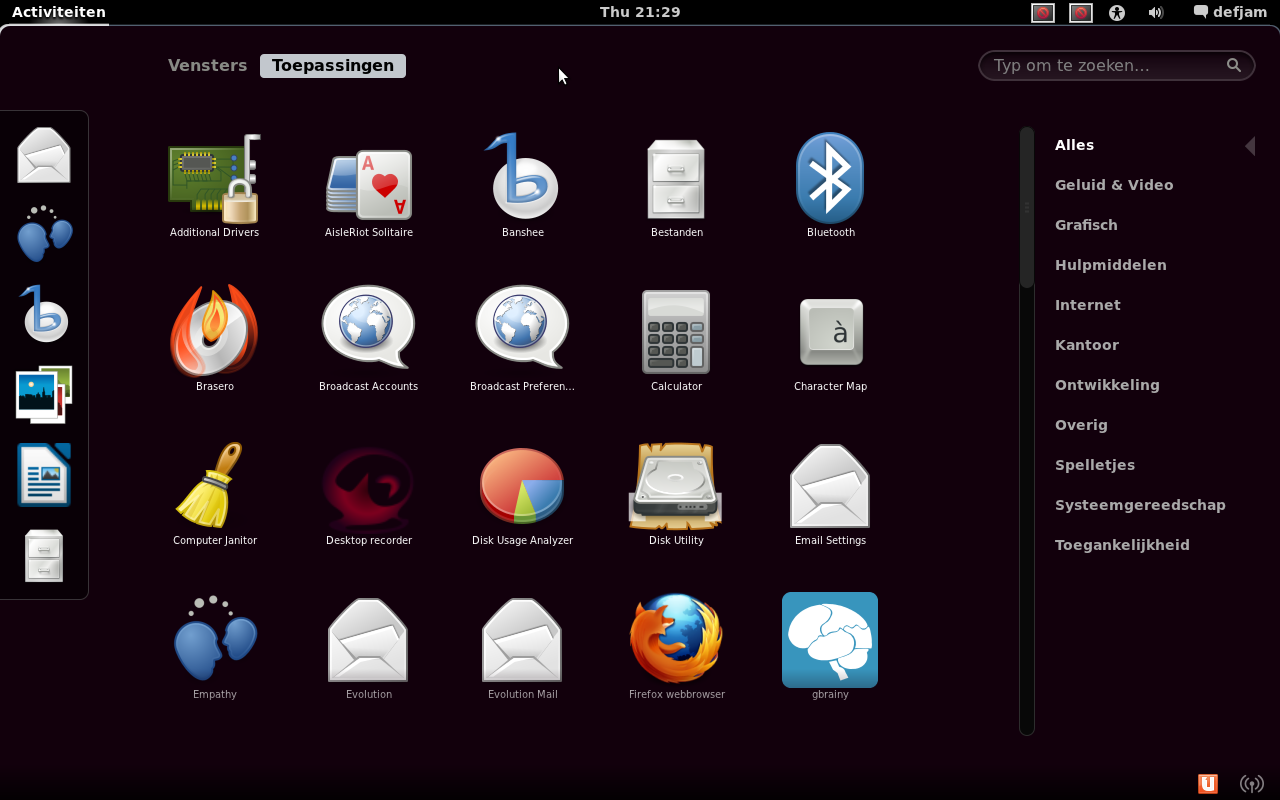Open the Bluetooth application
The image size is (1280, 800).
(830, 180)
